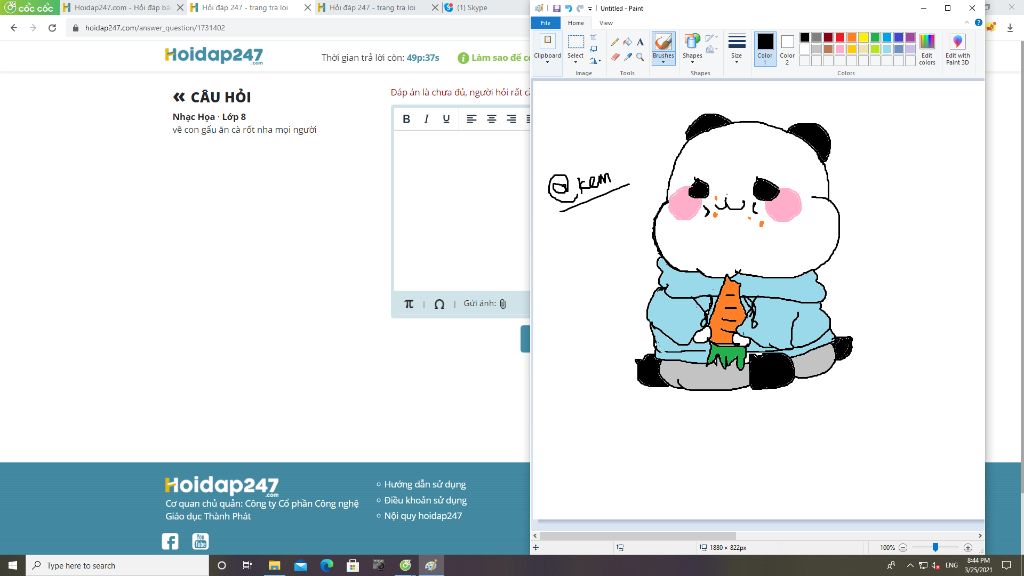Select the Magnifier tool in Paint
Screen dimensions: 1024x576
point(640,57)
